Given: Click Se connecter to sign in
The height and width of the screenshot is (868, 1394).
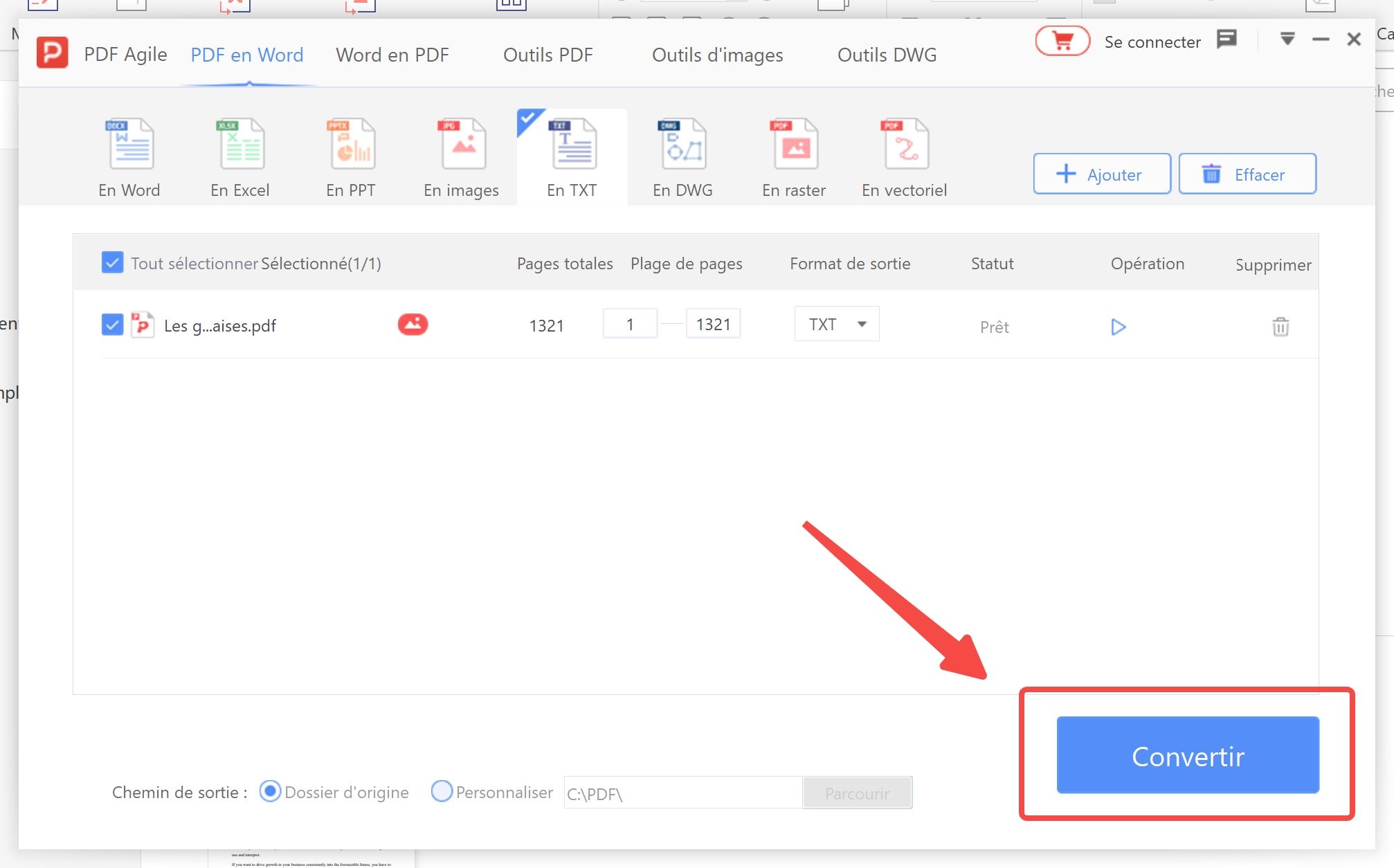Looking at the screenshot, I should pos(1152,42).
